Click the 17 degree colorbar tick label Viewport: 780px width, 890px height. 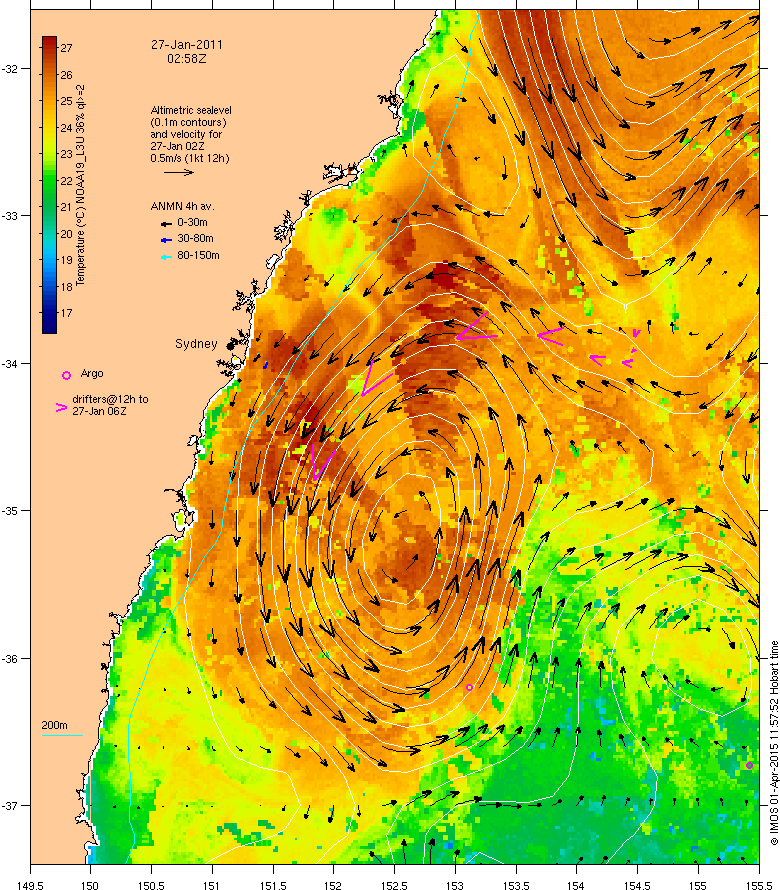[x=66, y=313]
